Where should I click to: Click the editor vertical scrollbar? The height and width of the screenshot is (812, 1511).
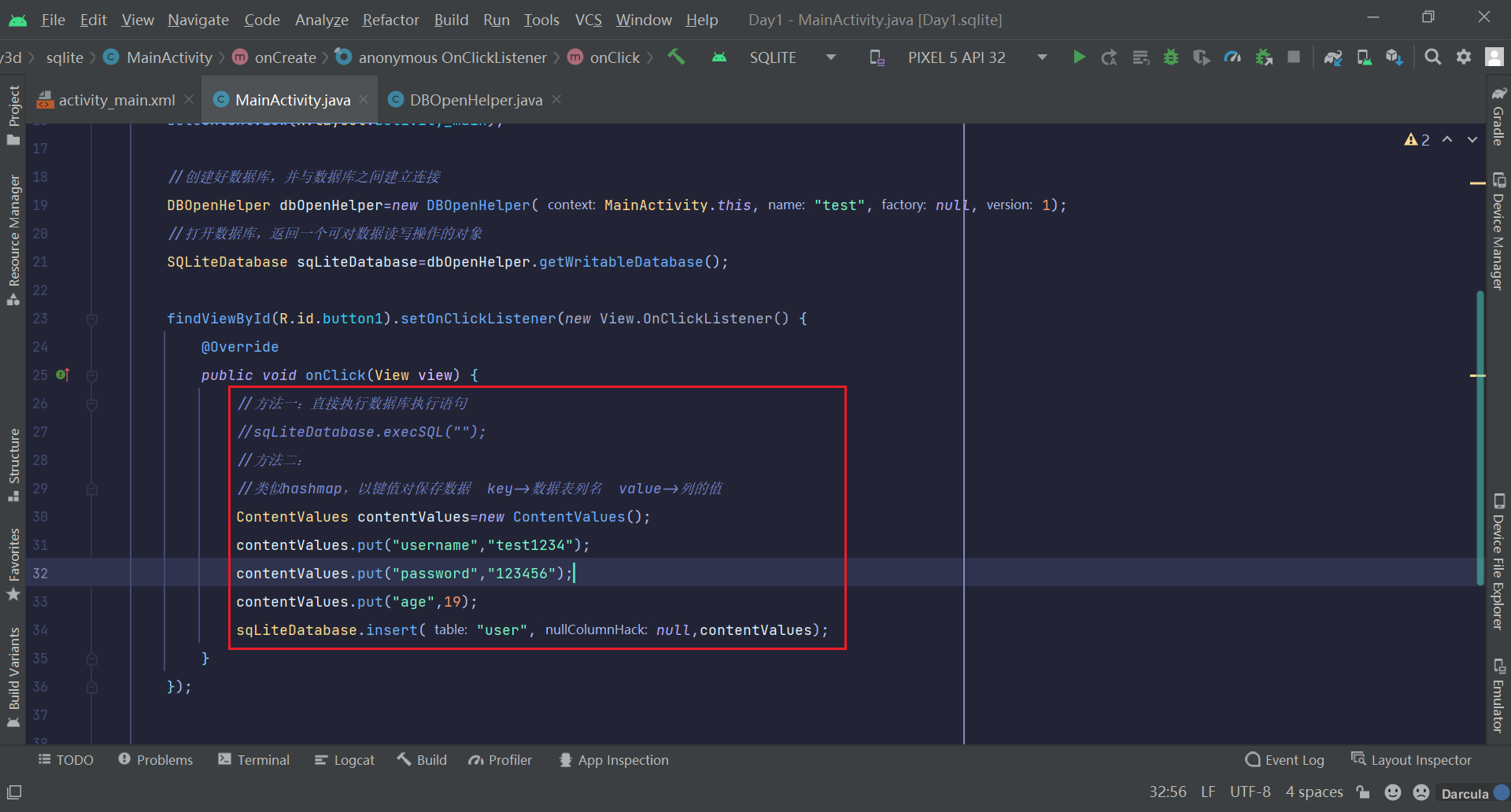tap(1480, 437)
